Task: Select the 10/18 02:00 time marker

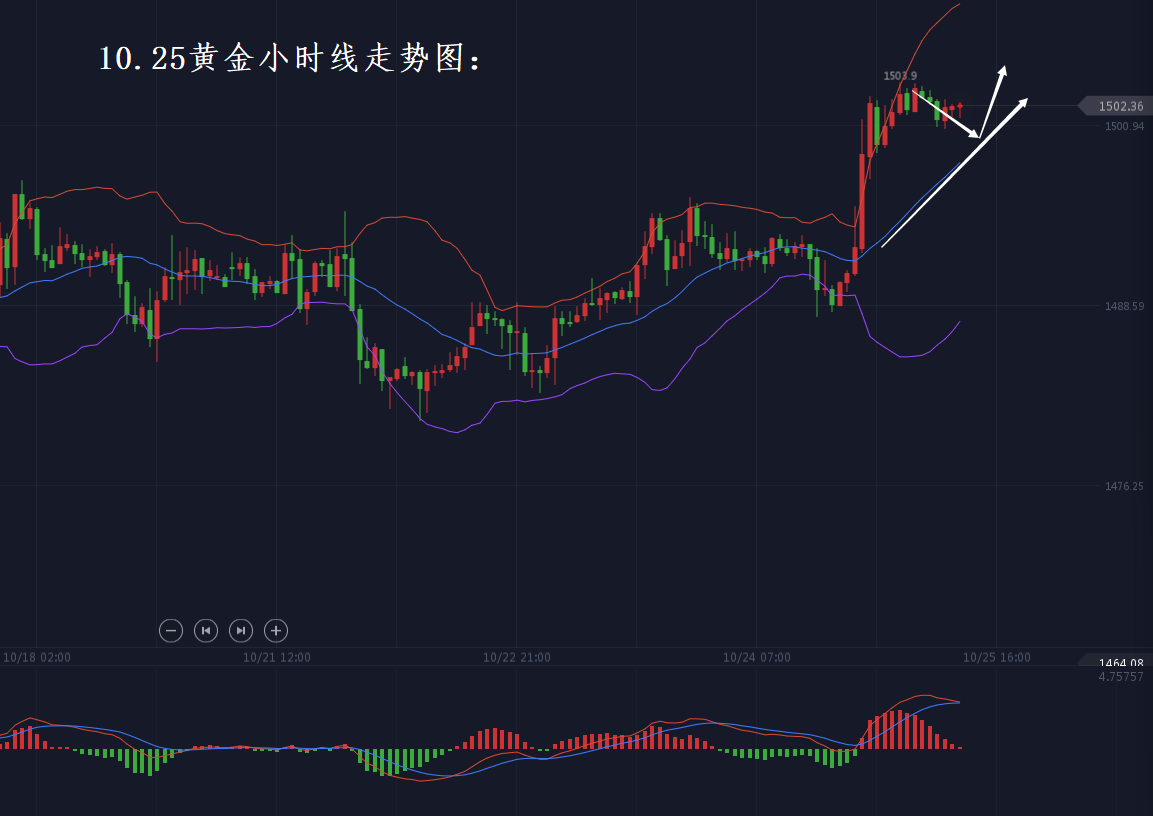Action: pyautogui.click(x=37, y=657)
